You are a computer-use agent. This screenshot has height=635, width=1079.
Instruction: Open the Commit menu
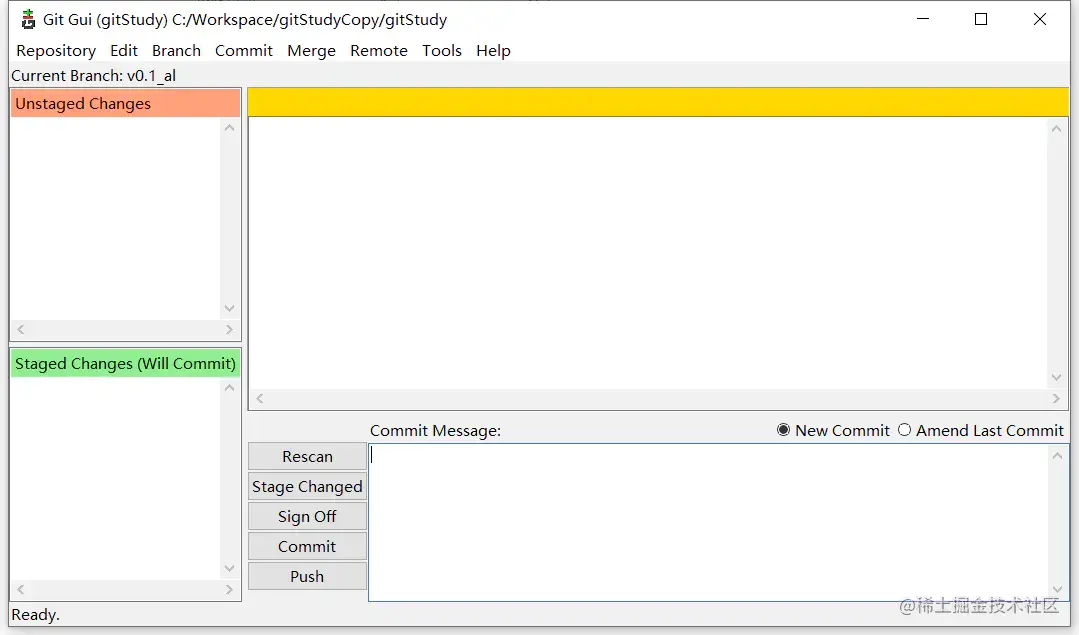click(244, 51)
